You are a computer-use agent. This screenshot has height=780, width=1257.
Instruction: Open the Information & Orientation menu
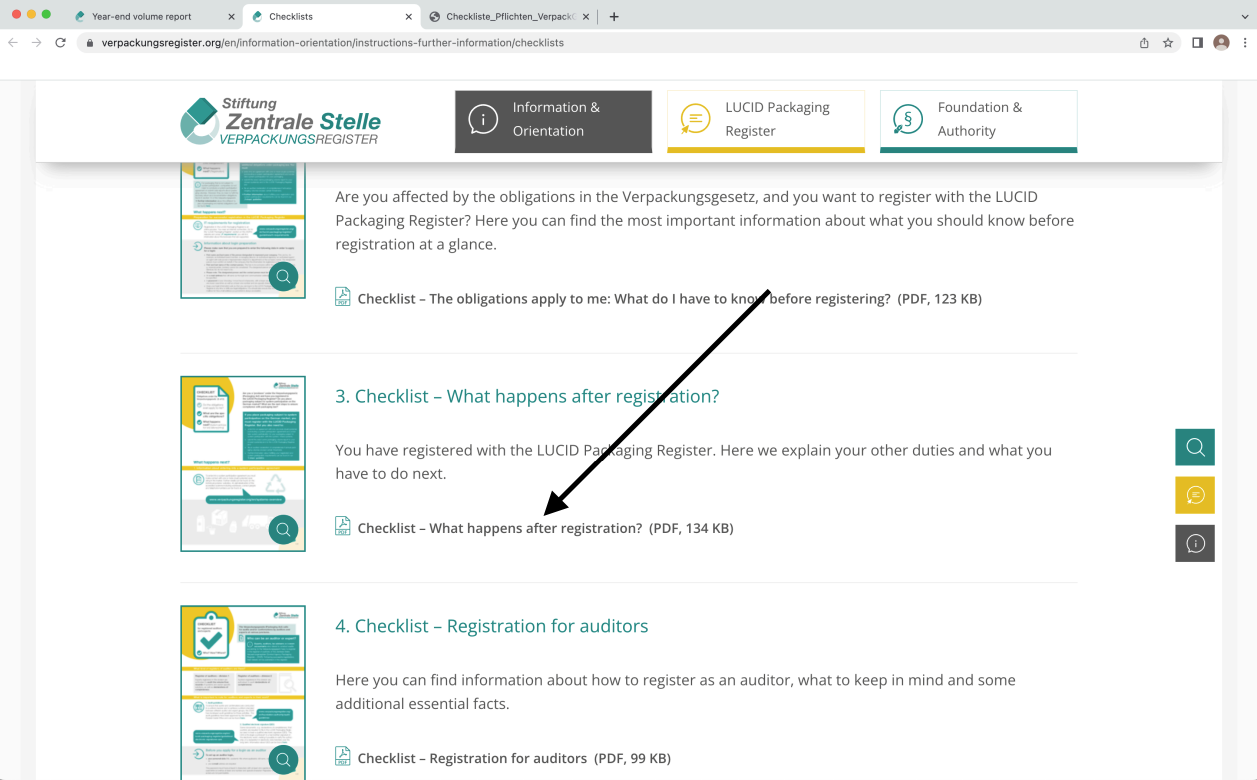(553, 120)
